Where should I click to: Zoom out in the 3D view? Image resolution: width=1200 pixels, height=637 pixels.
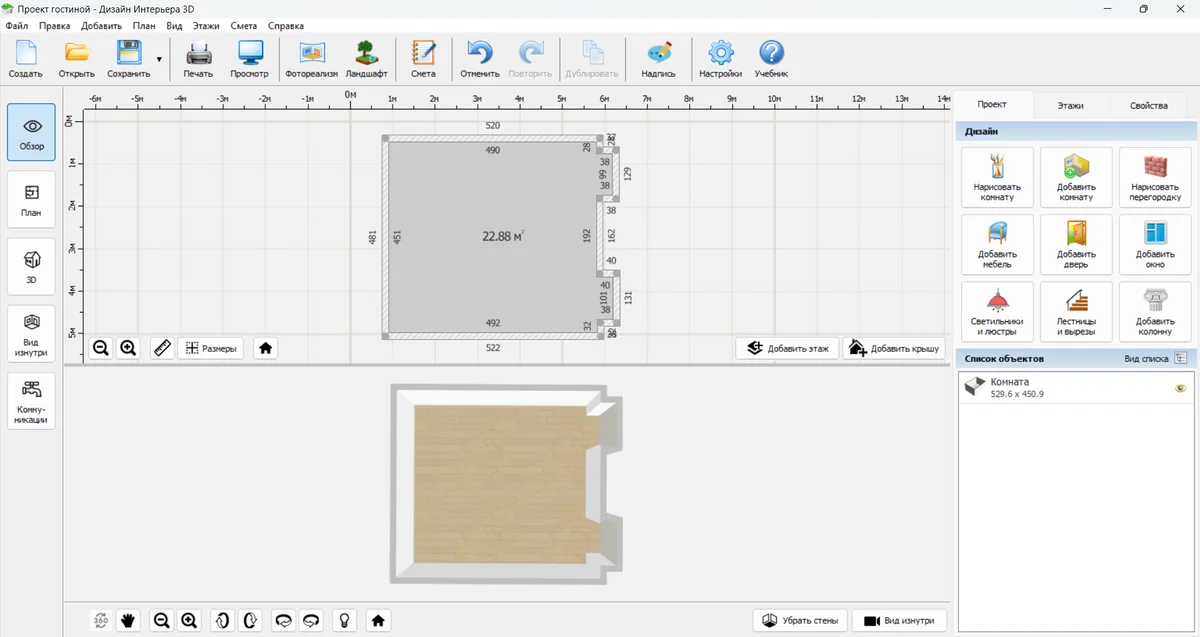(161, 620)
